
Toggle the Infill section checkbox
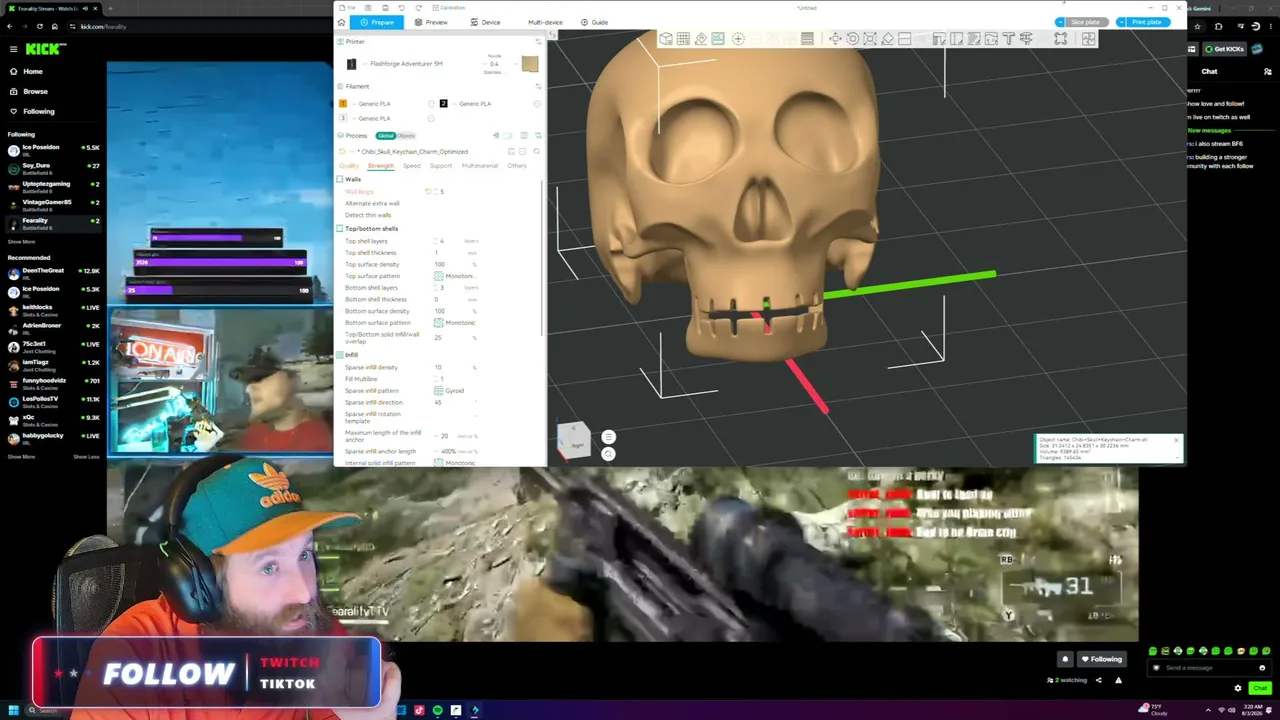(340, 355)
